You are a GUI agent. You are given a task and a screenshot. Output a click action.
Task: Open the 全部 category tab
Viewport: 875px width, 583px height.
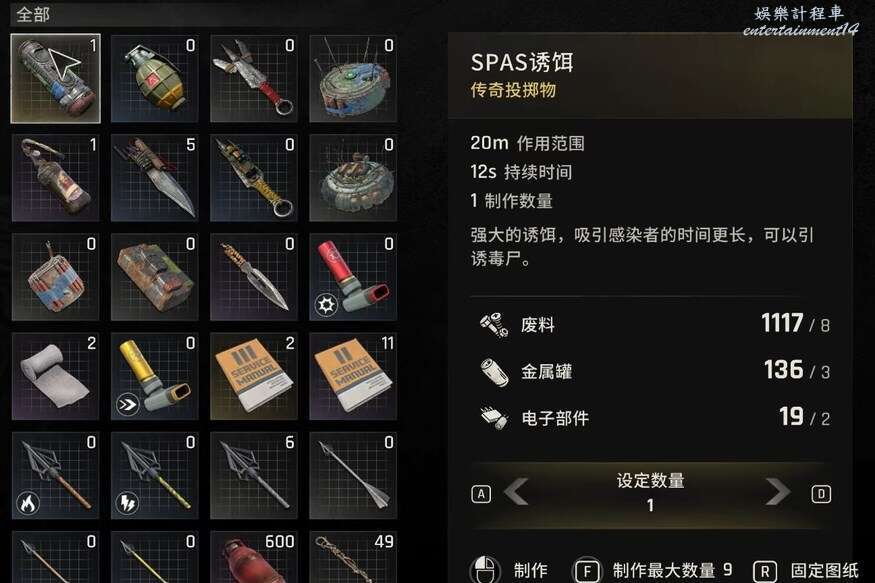[x=33, y=15]
